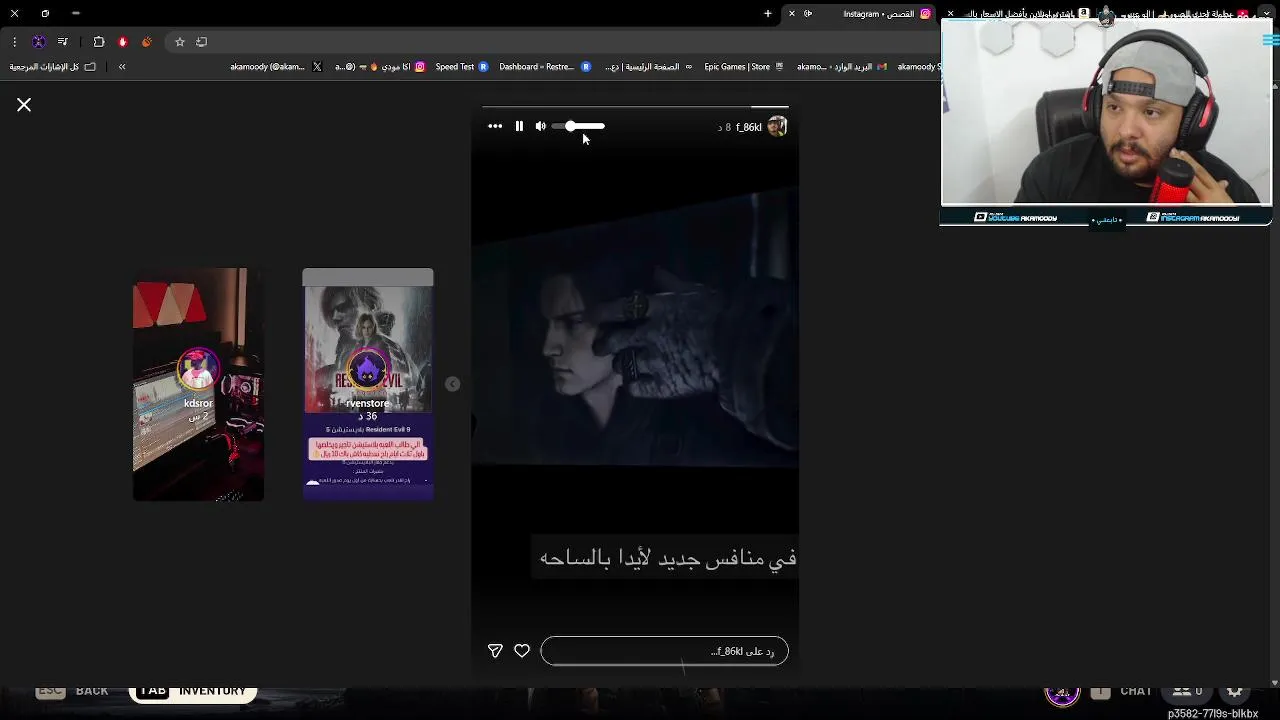Like the story with heart icon

(522, 651)
